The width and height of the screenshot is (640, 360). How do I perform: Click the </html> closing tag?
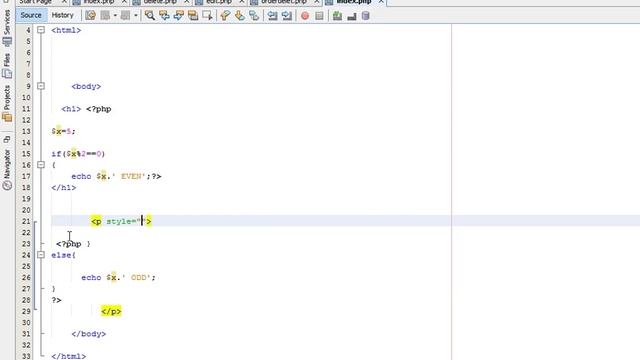point(69,356)
